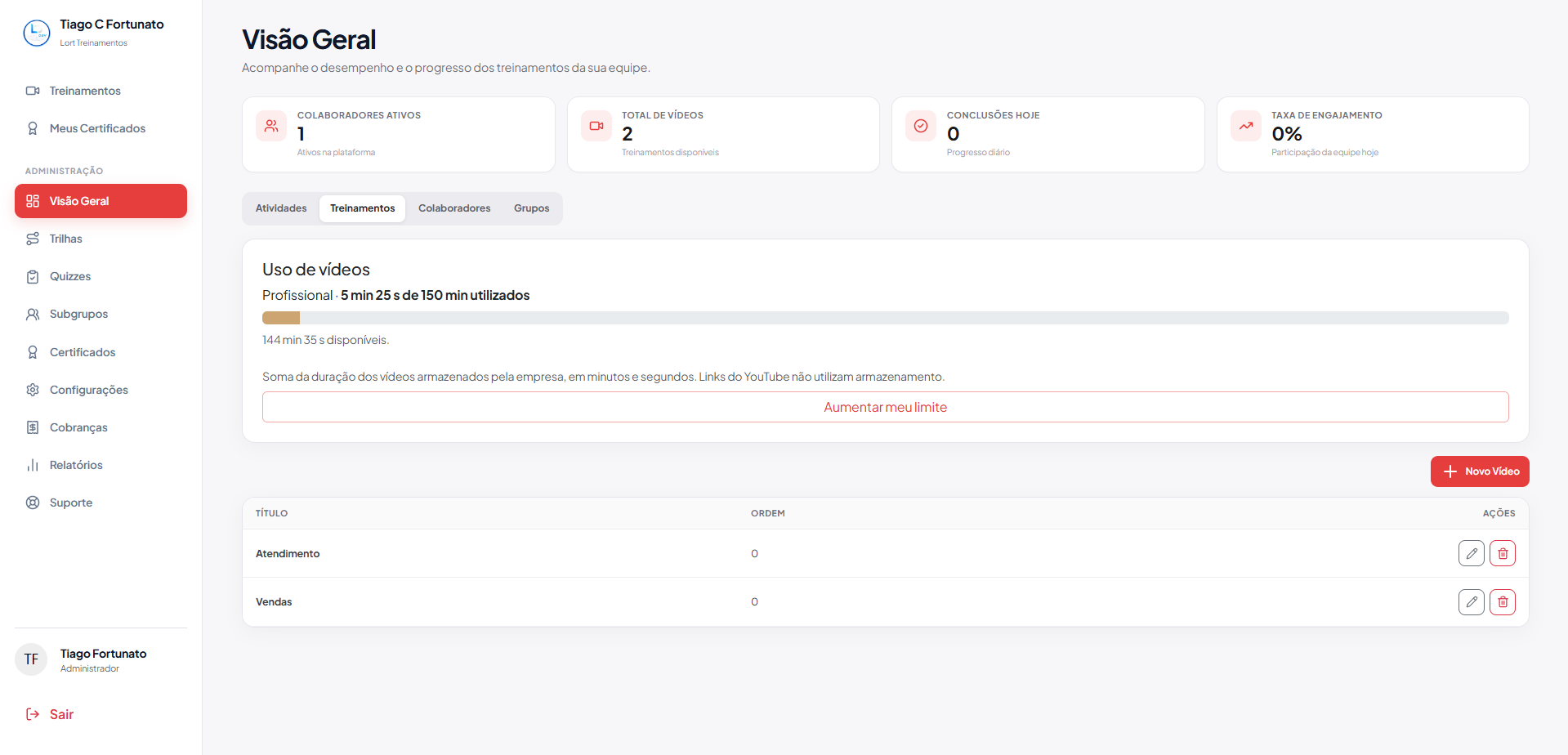
Task: Click the ORDEM column header
Action: (x=768, y=513)
